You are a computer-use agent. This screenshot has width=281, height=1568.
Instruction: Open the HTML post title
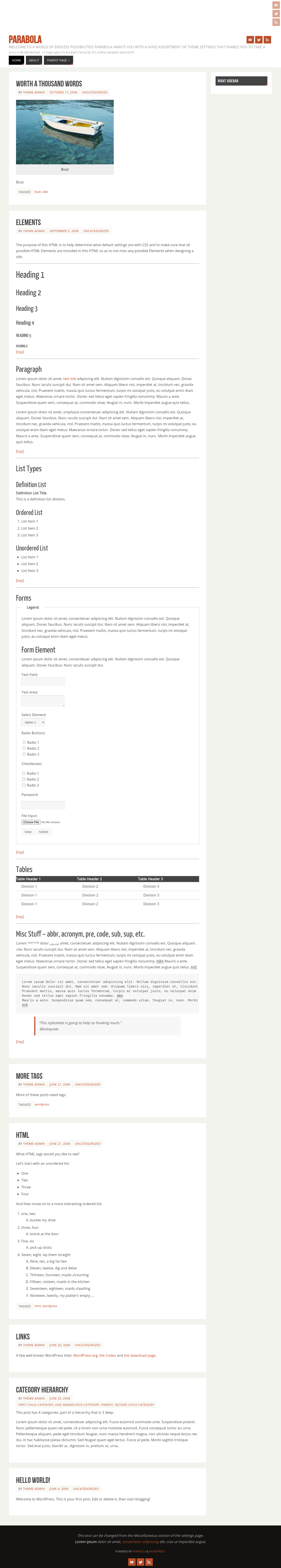click(x=23, y=1135)
